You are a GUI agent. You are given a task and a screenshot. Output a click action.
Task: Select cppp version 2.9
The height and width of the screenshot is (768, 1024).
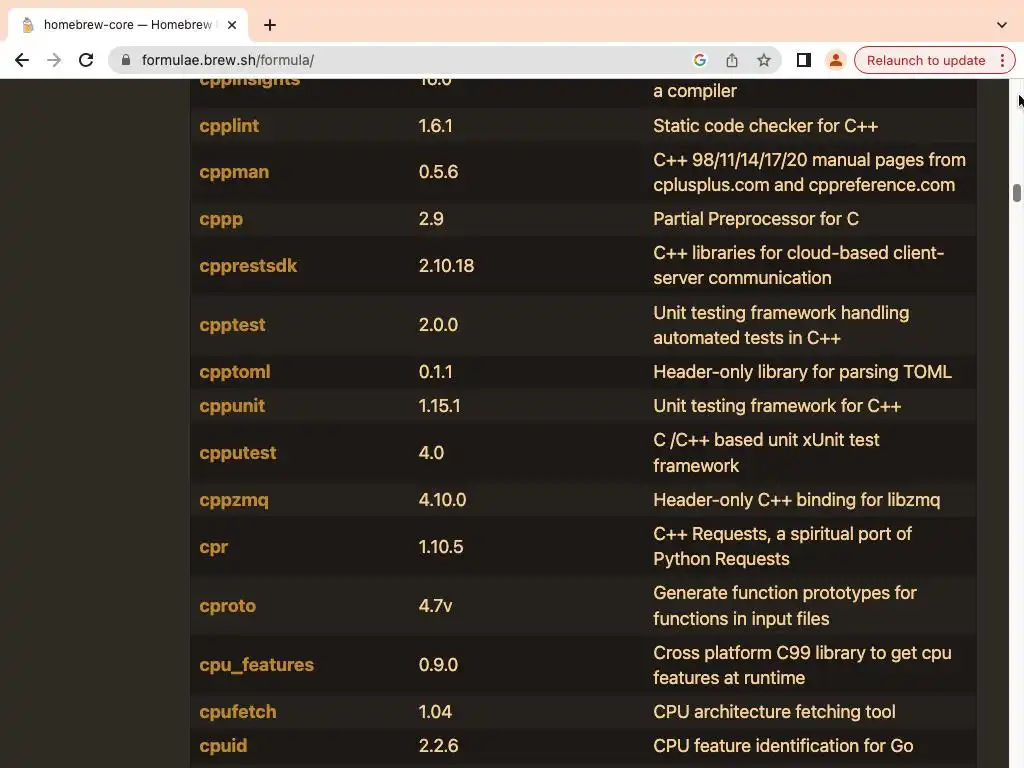tap(431, 219)
